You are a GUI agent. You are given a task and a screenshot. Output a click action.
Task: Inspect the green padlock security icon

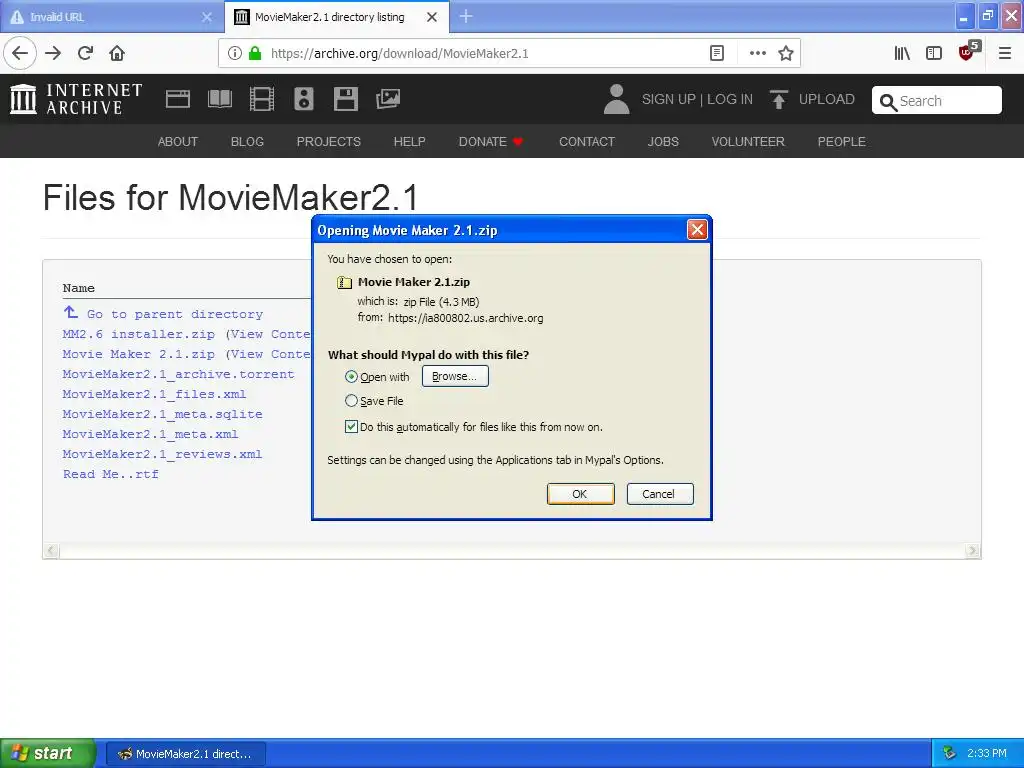point(255,54)
